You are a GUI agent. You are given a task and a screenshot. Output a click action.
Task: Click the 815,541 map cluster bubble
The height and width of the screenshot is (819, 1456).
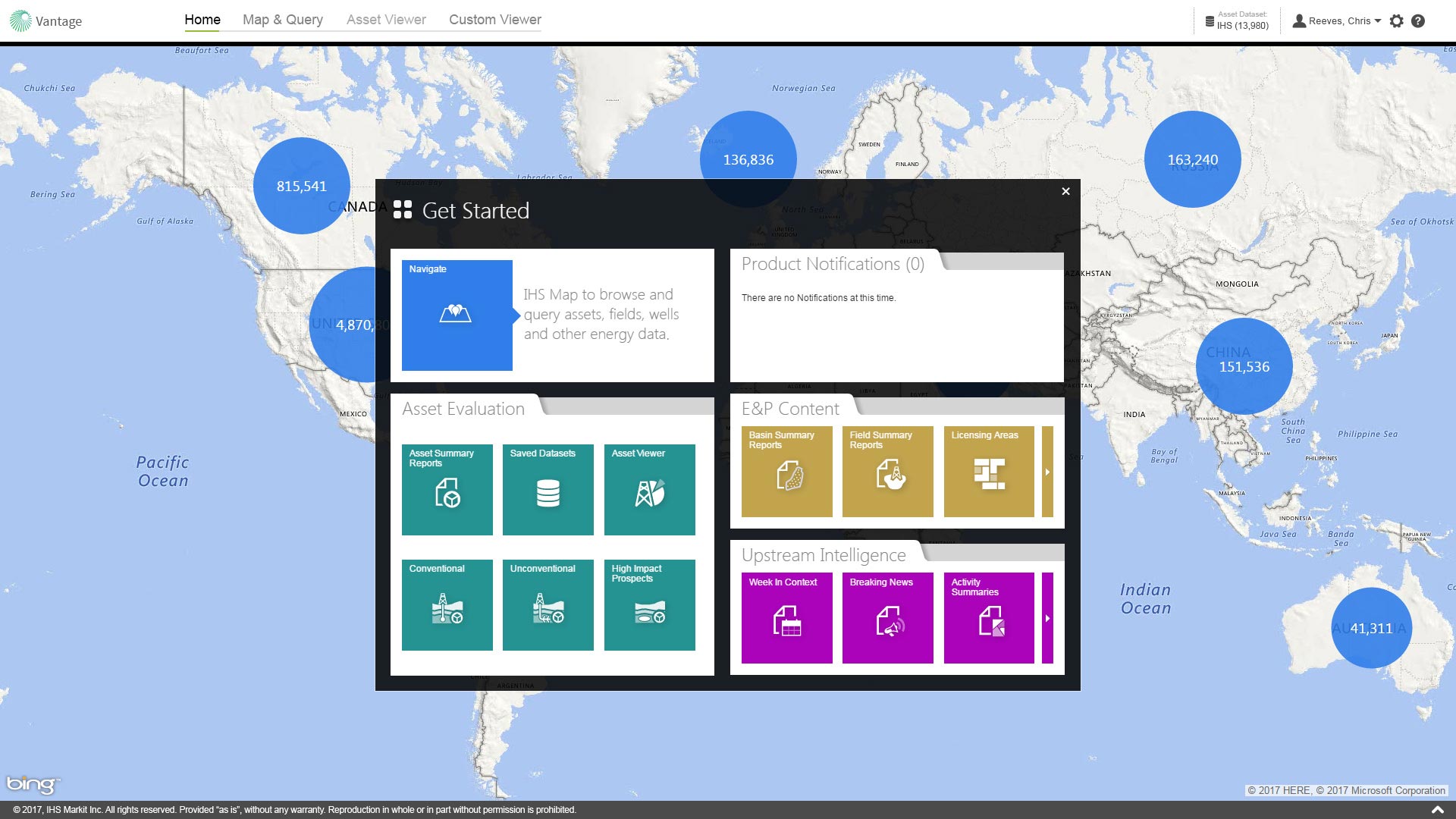tap(301, 186)
